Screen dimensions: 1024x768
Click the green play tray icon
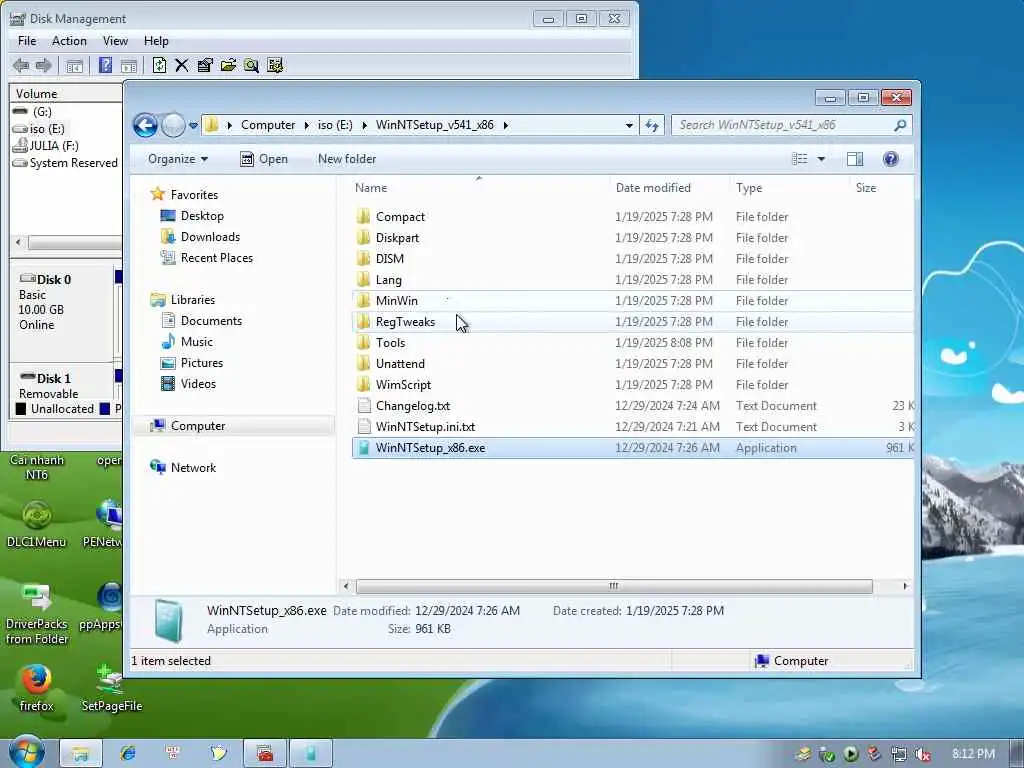point(850,755)
